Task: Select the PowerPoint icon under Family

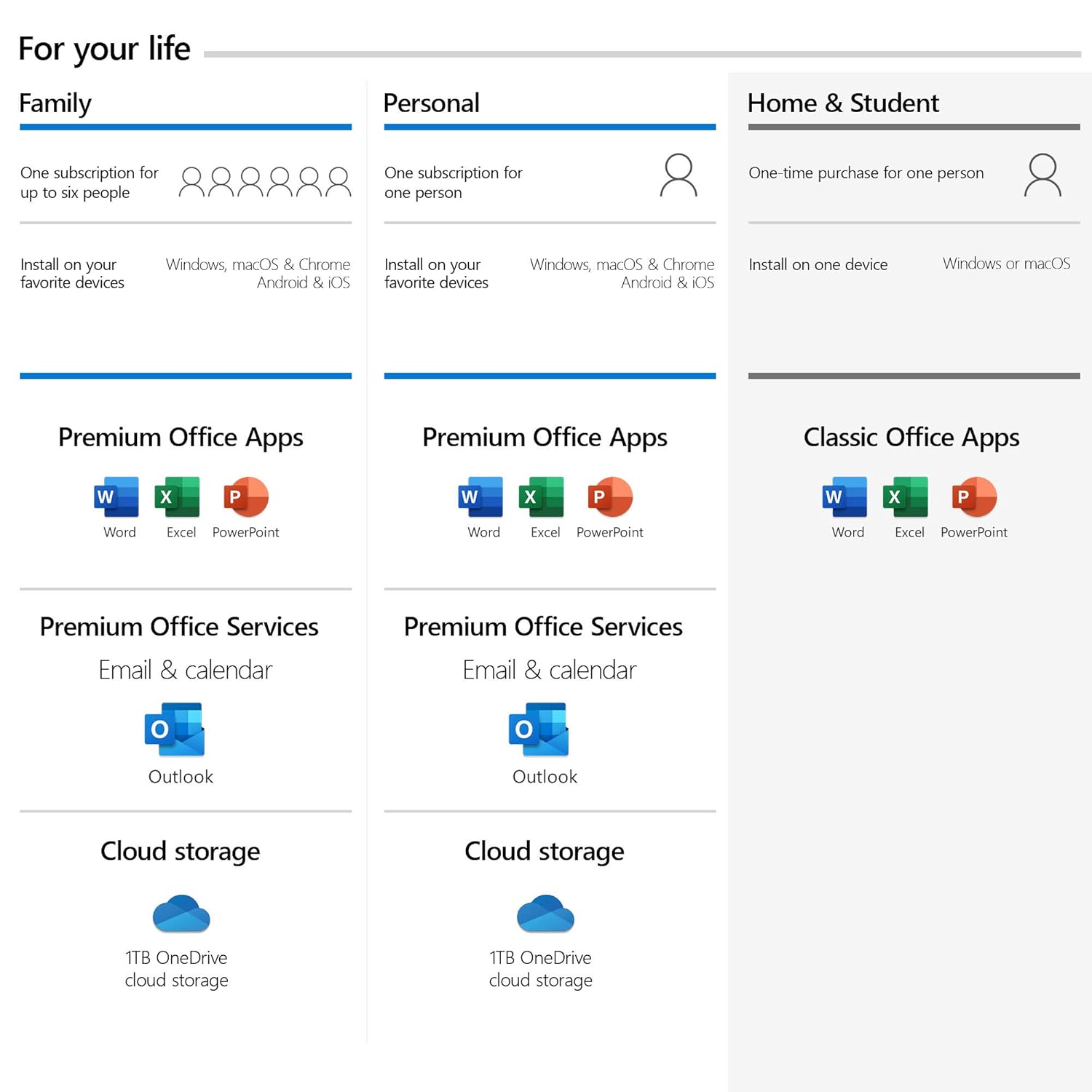Action: [246, 497]
